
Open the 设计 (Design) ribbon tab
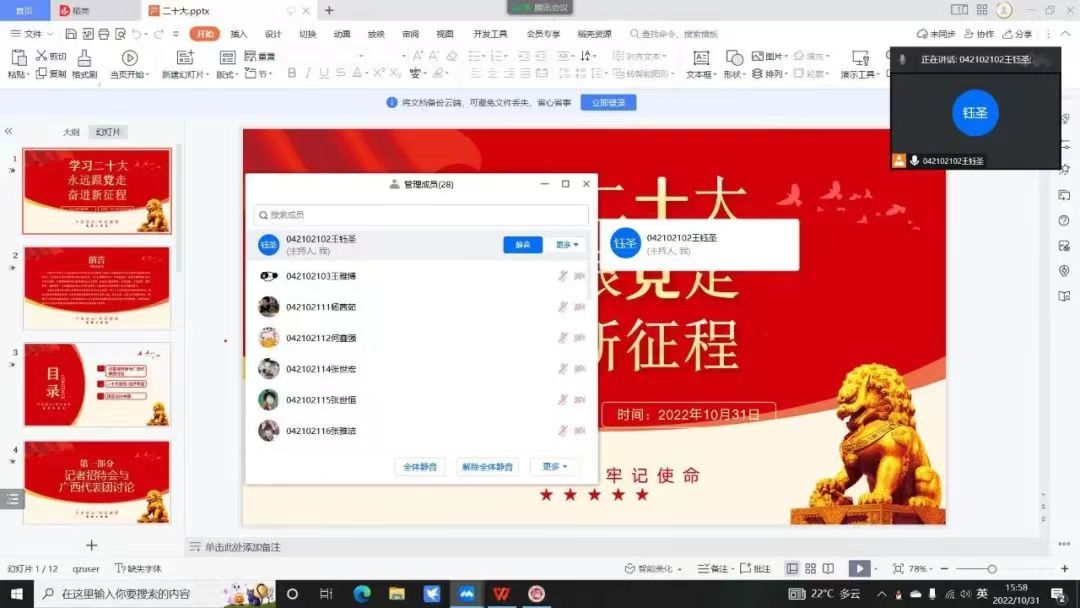click(273, 34)
